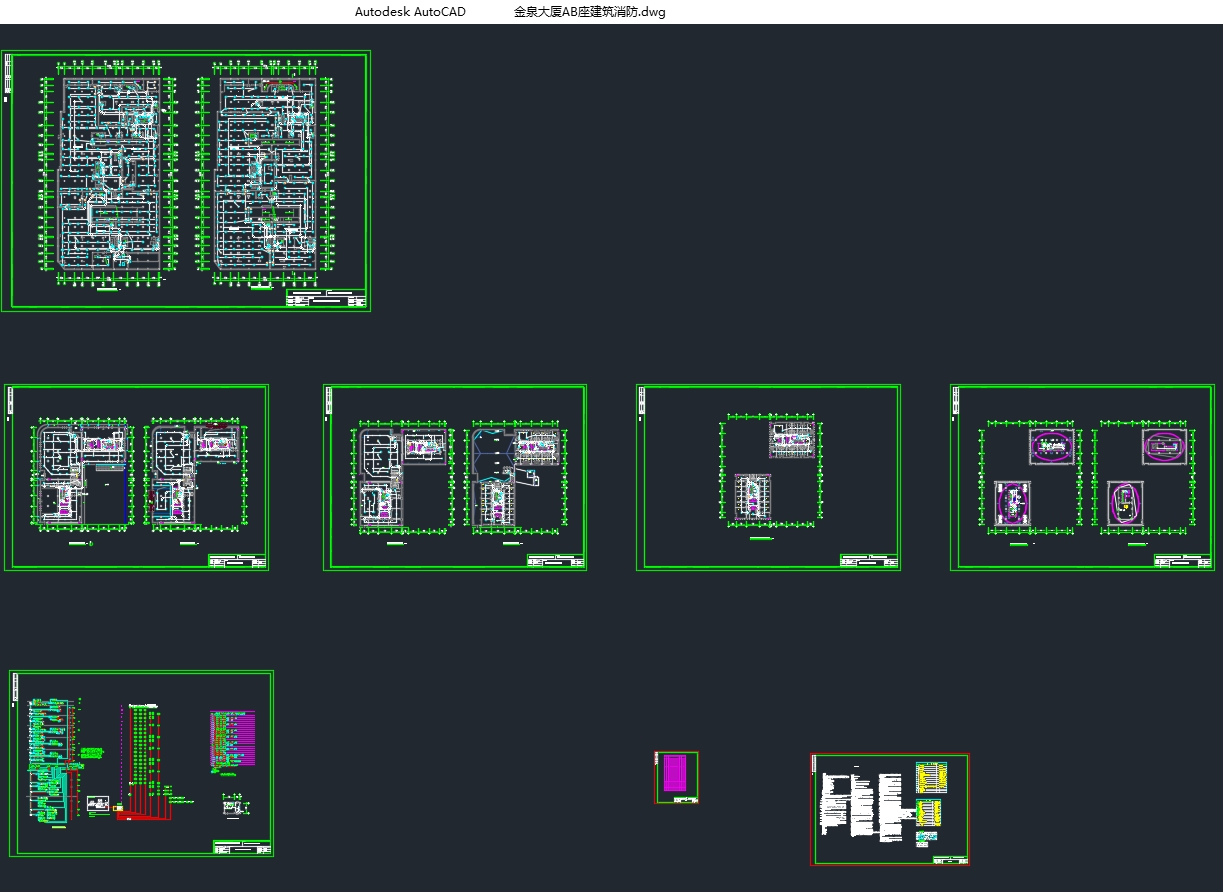Click the title block of the large top-left sheet
Screen dimensions: 1223x892
326,299
